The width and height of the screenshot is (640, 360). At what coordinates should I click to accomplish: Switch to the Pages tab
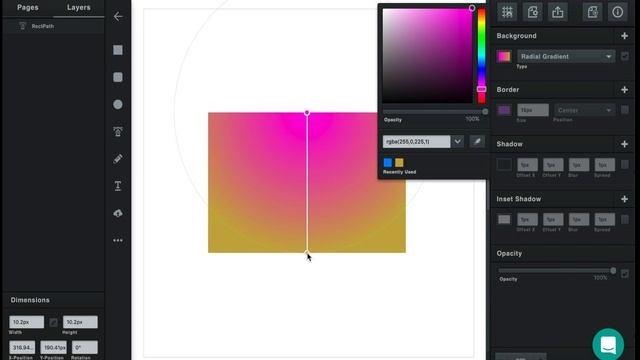(x=28, y=7)
